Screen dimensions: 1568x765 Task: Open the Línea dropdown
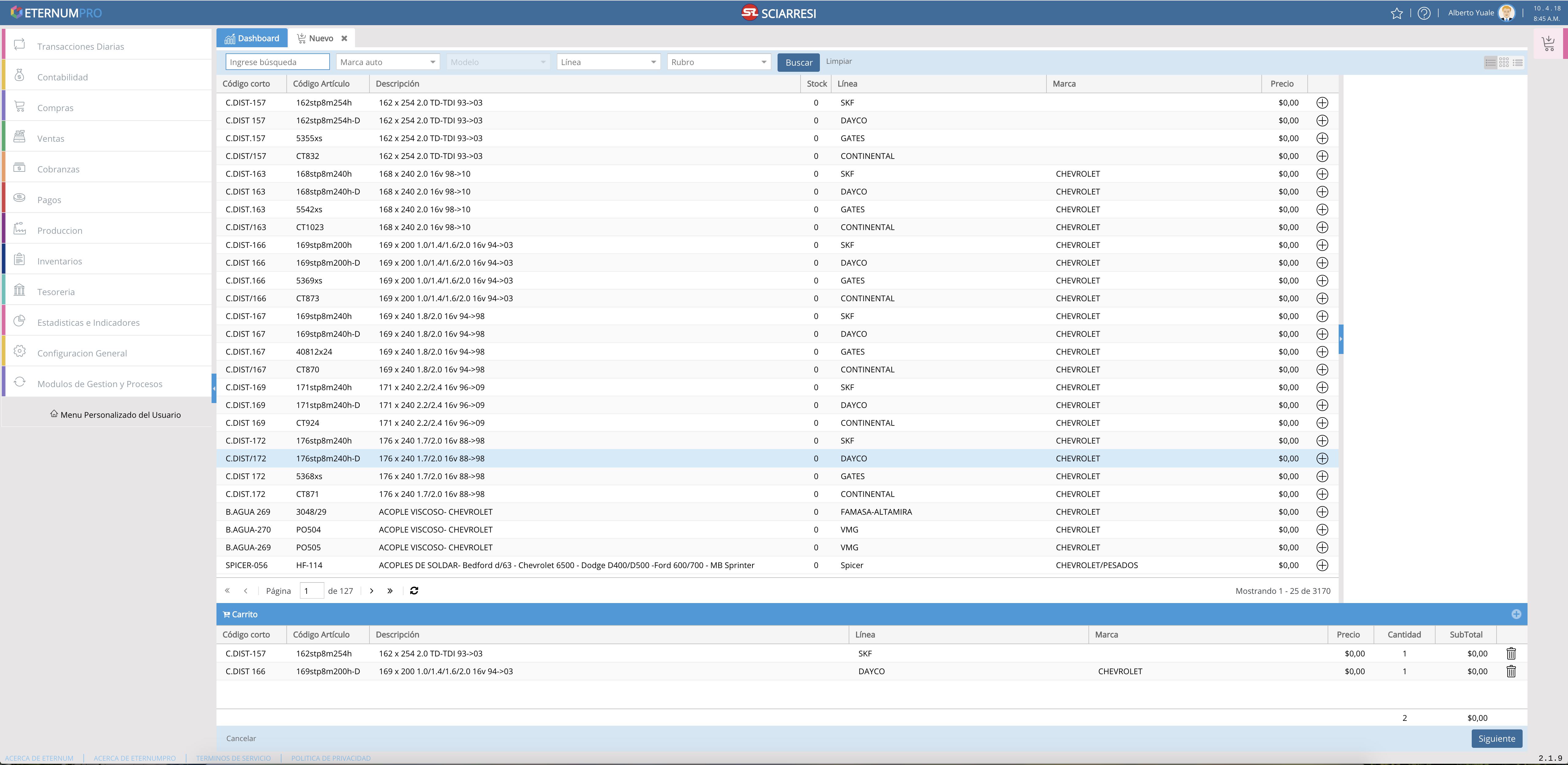click(x=609, y=62)
